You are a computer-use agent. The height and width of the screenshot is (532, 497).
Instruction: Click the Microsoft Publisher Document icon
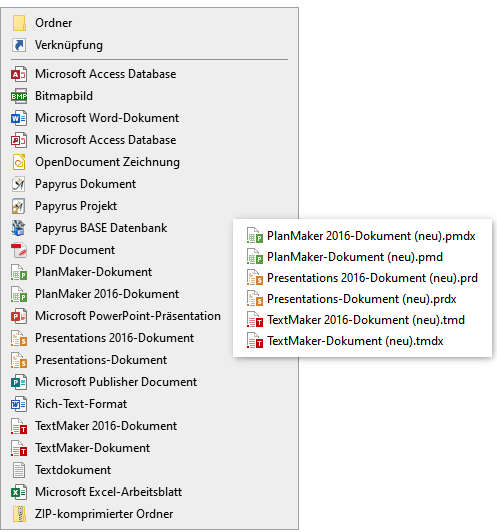coord(19,382)
